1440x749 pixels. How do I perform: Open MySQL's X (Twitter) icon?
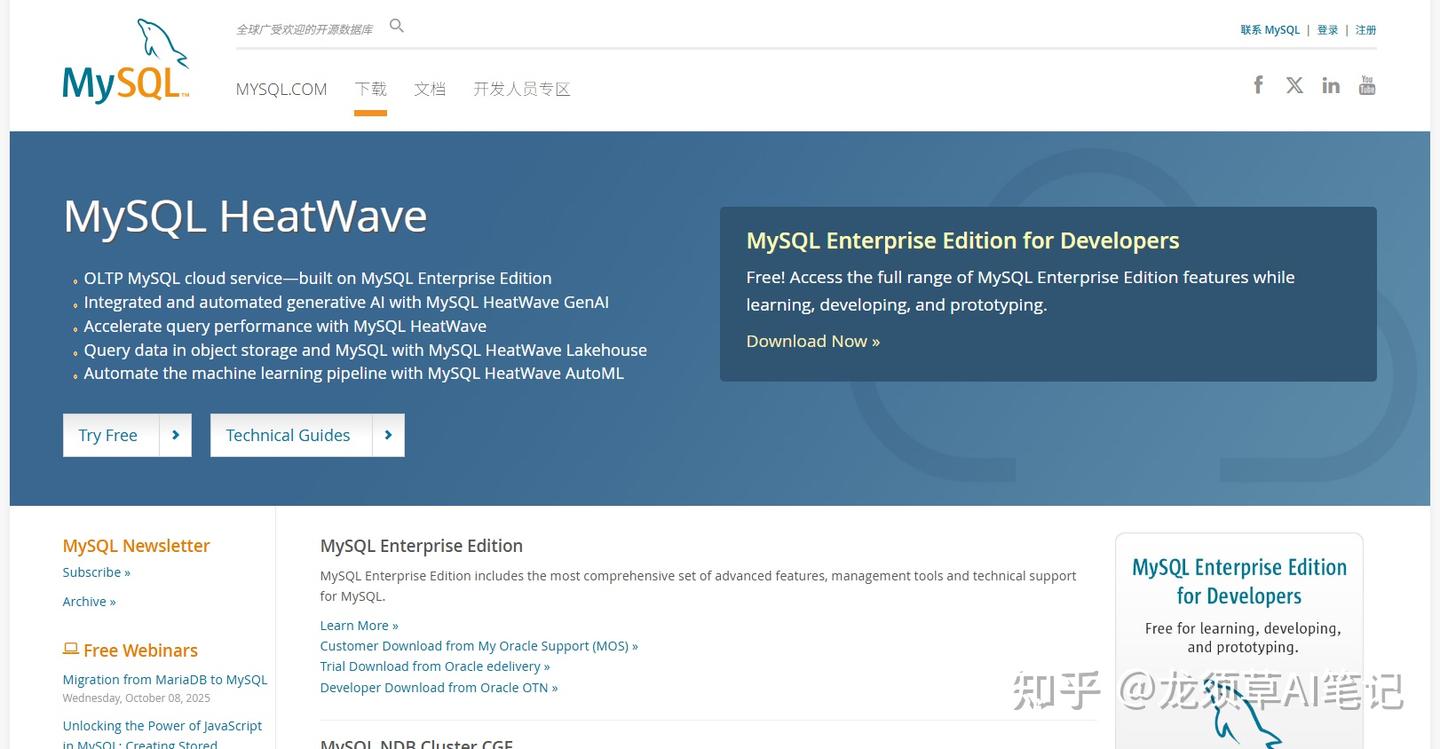tap(1295, 85)
